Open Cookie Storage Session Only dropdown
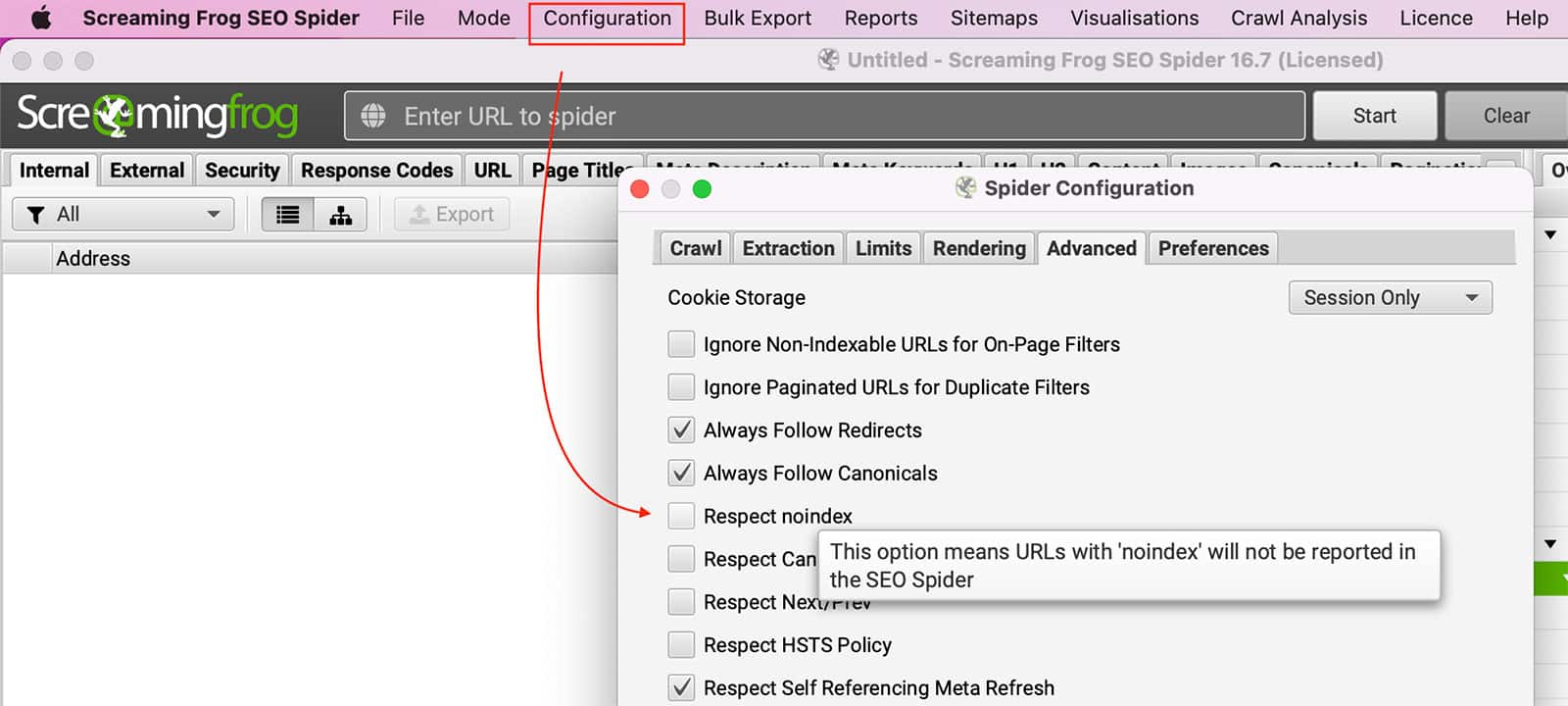The image size is (1568, 706). 1390,298
